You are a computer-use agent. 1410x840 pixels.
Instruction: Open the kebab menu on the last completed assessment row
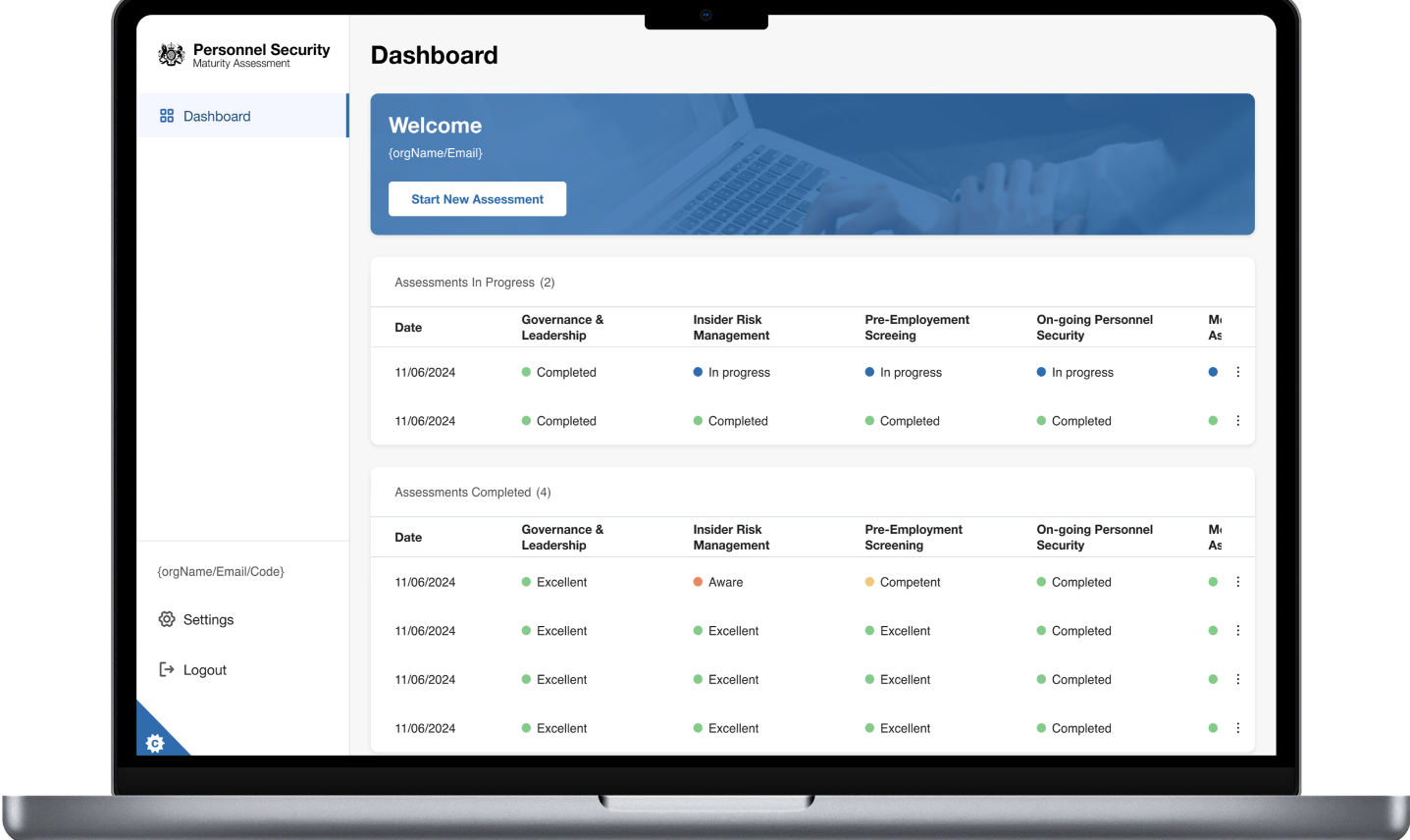coord(1237,728)
